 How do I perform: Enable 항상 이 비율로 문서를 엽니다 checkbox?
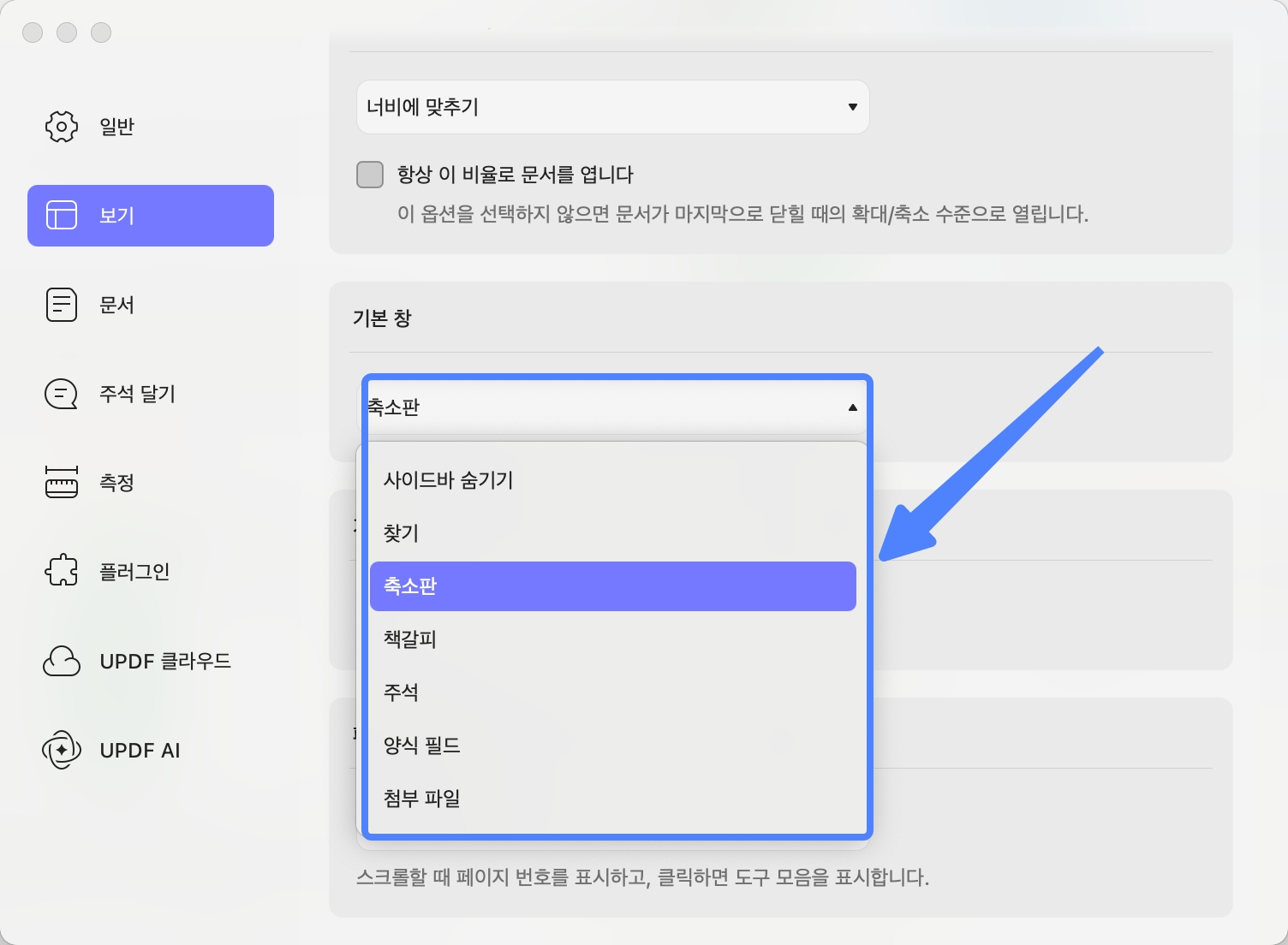(x=370, y=175)
